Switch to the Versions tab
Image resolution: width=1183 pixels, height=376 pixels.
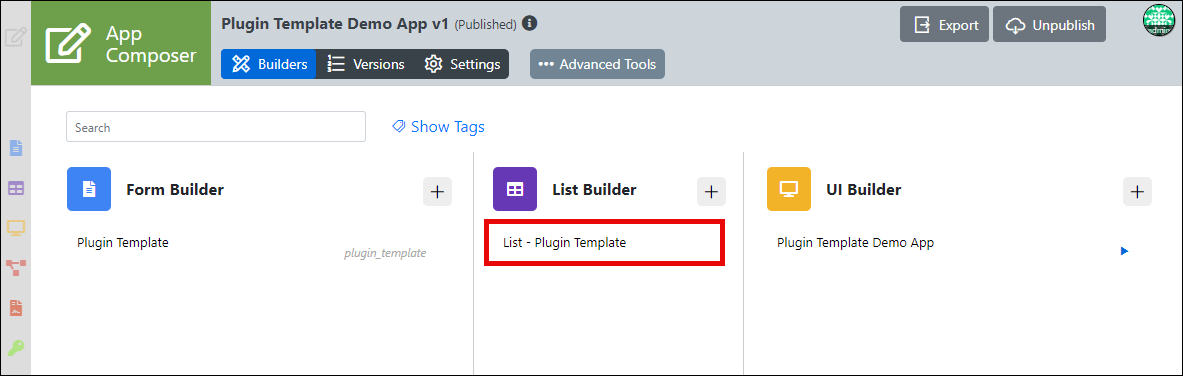click(366, 64)
